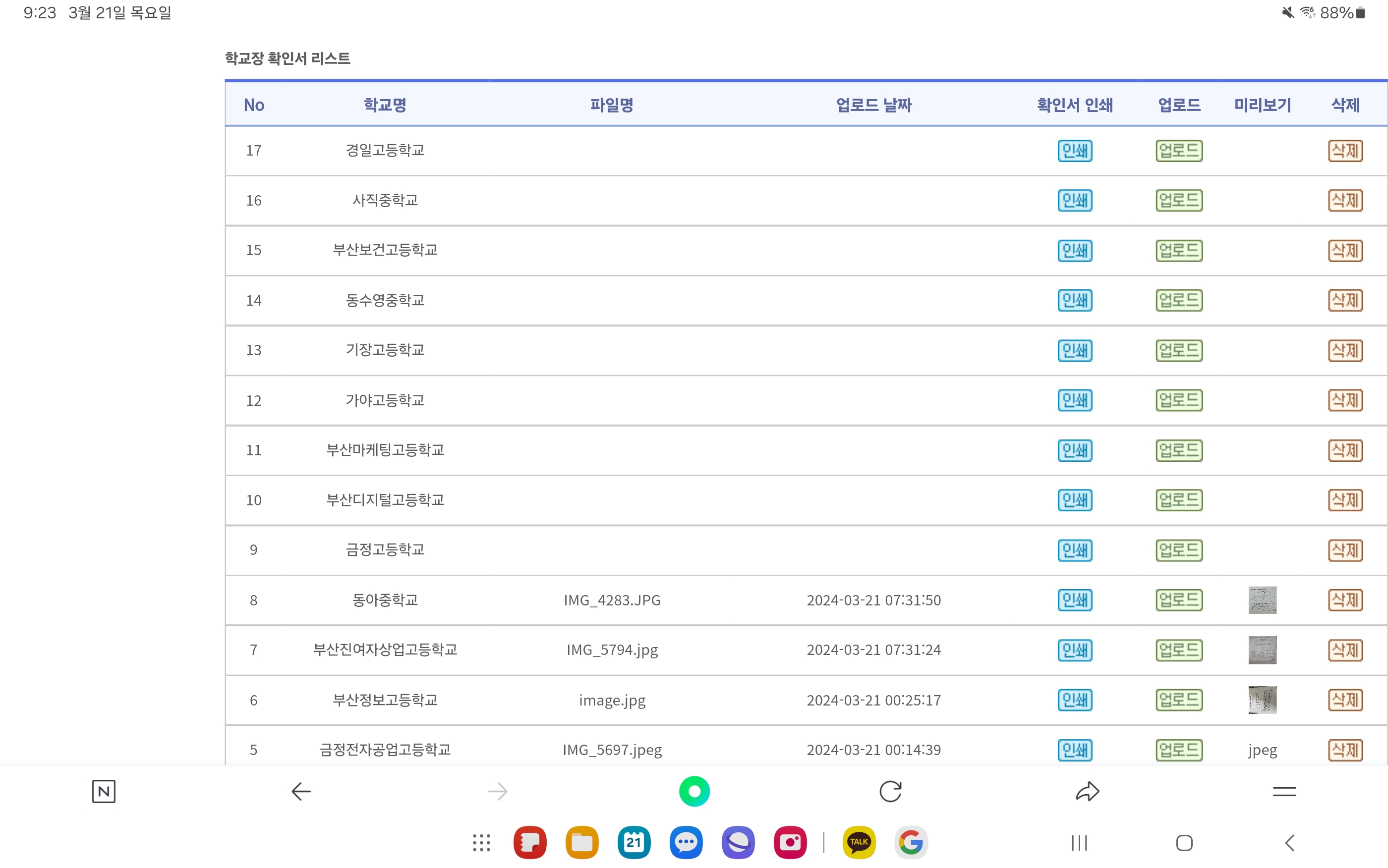Delete the 사직중학교 row
This screenshot has width=1388, height=868.
point(1345,200)
